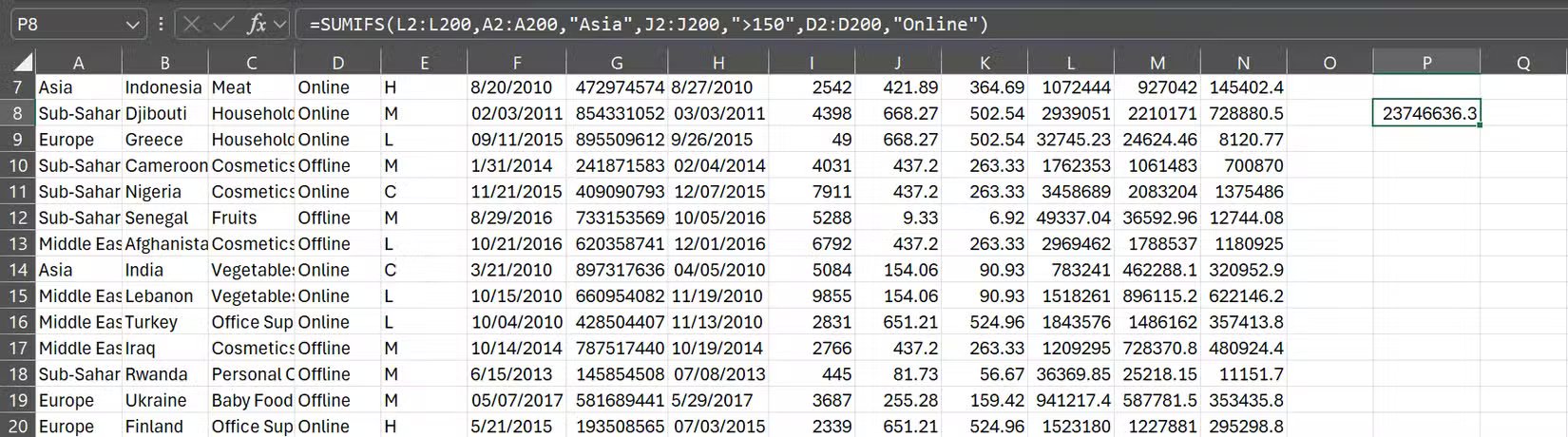Click the cell containing Turkey

[x=165, y=322]
